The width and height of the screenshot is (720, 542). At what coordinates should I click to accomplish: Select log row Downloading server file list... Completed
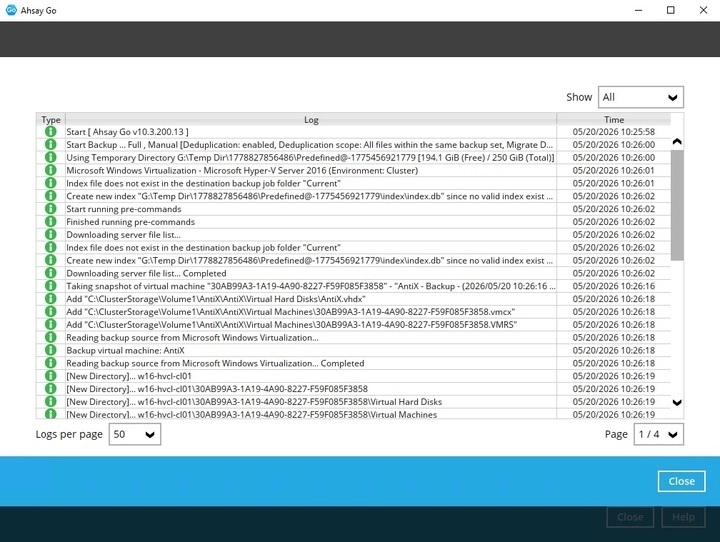click(353, 273)
